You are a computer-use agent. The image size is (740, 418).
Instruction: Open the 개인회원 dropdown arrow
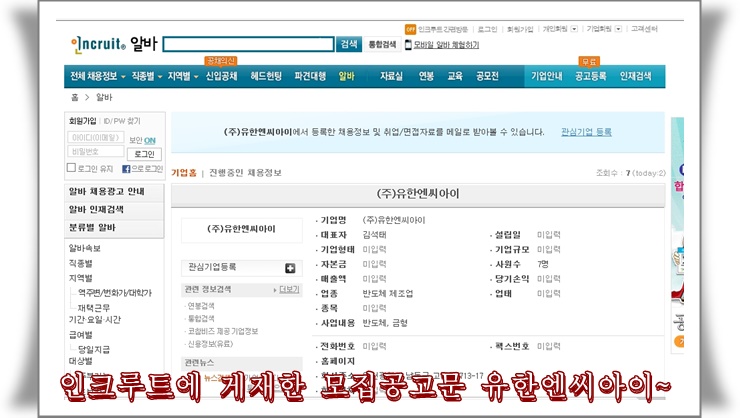(x=574, y=29)
